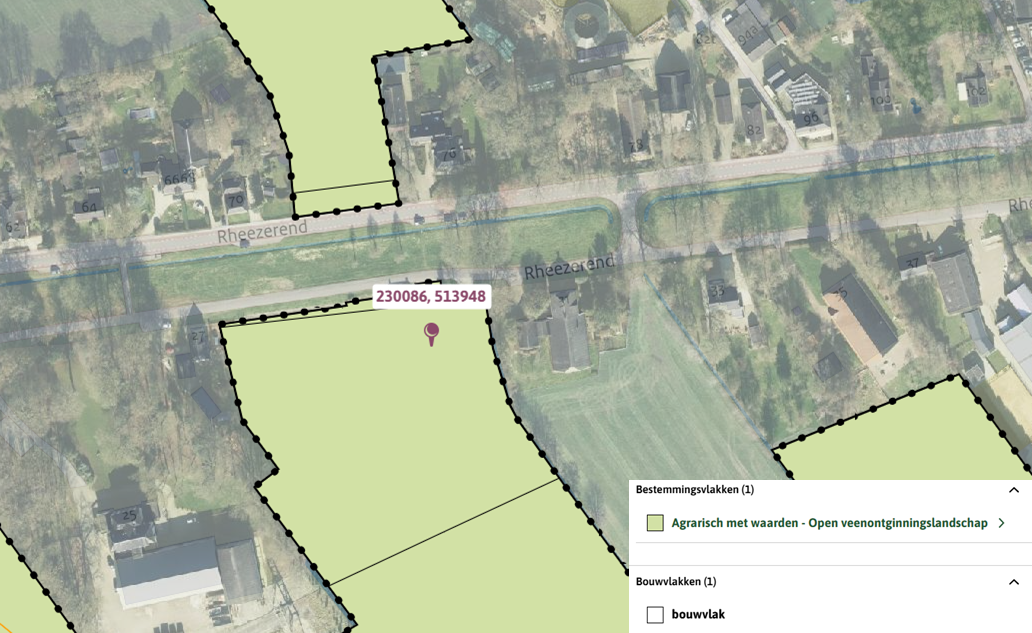Click the green Agrarisch legend swatch
Image resolution: width=1032 pixels, height=633 pixels.
coord(655,523)
